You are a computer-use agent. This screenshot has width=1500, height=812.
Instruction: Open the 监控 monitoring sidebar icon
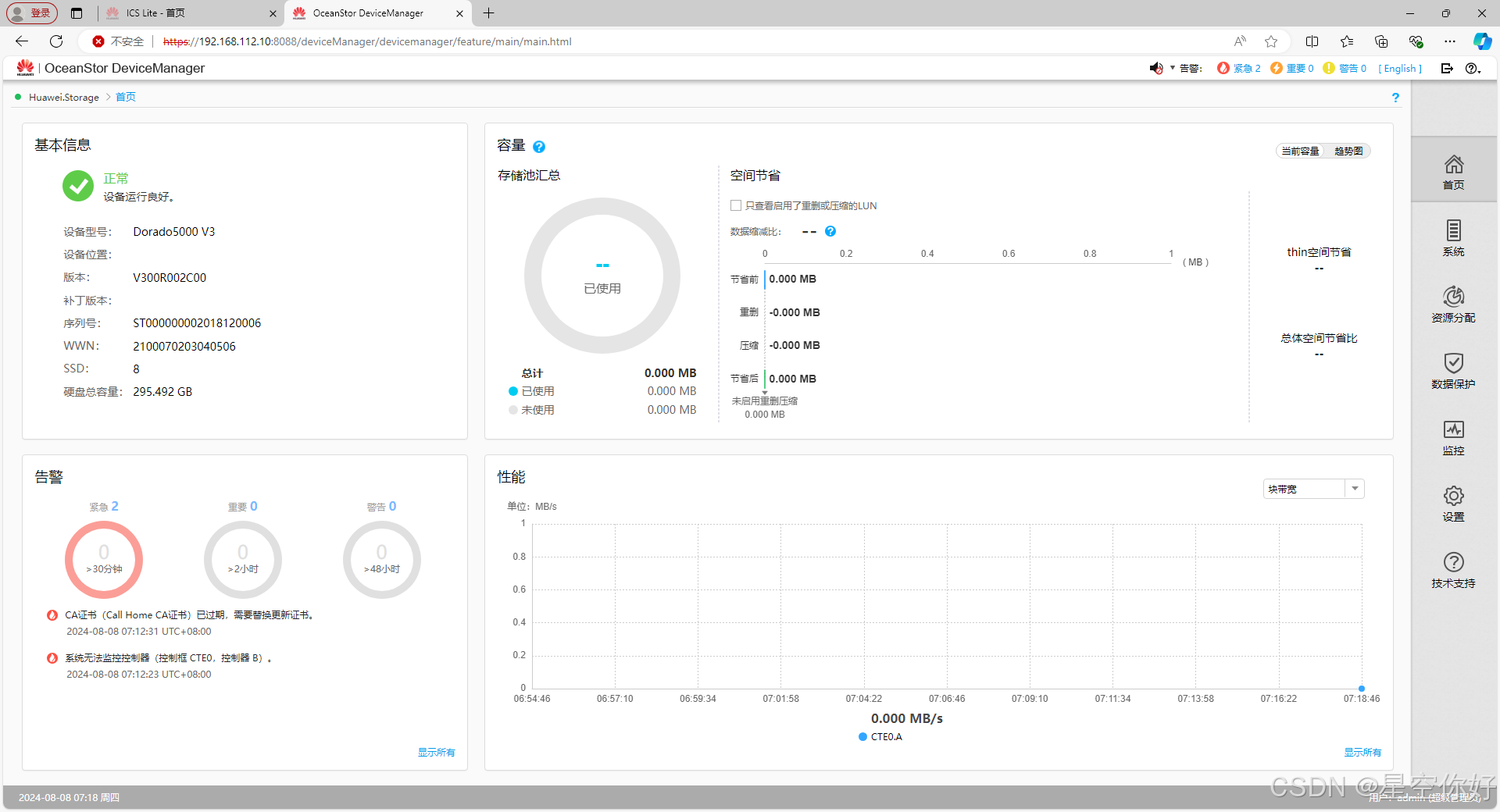point(1453,436)
